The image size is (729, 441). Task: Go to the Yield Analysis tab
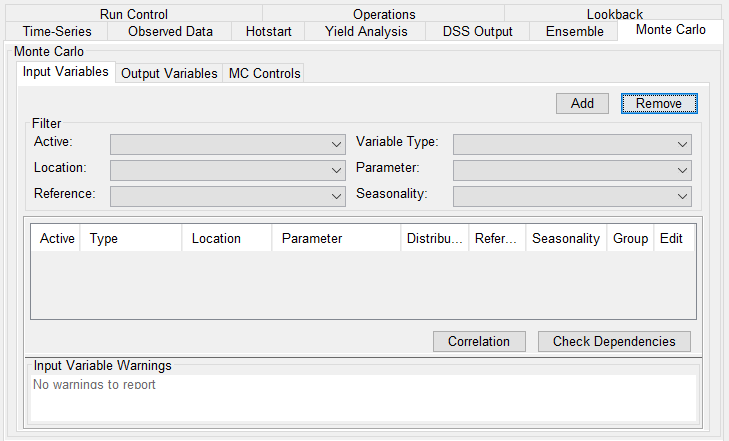tap(366, 32)
